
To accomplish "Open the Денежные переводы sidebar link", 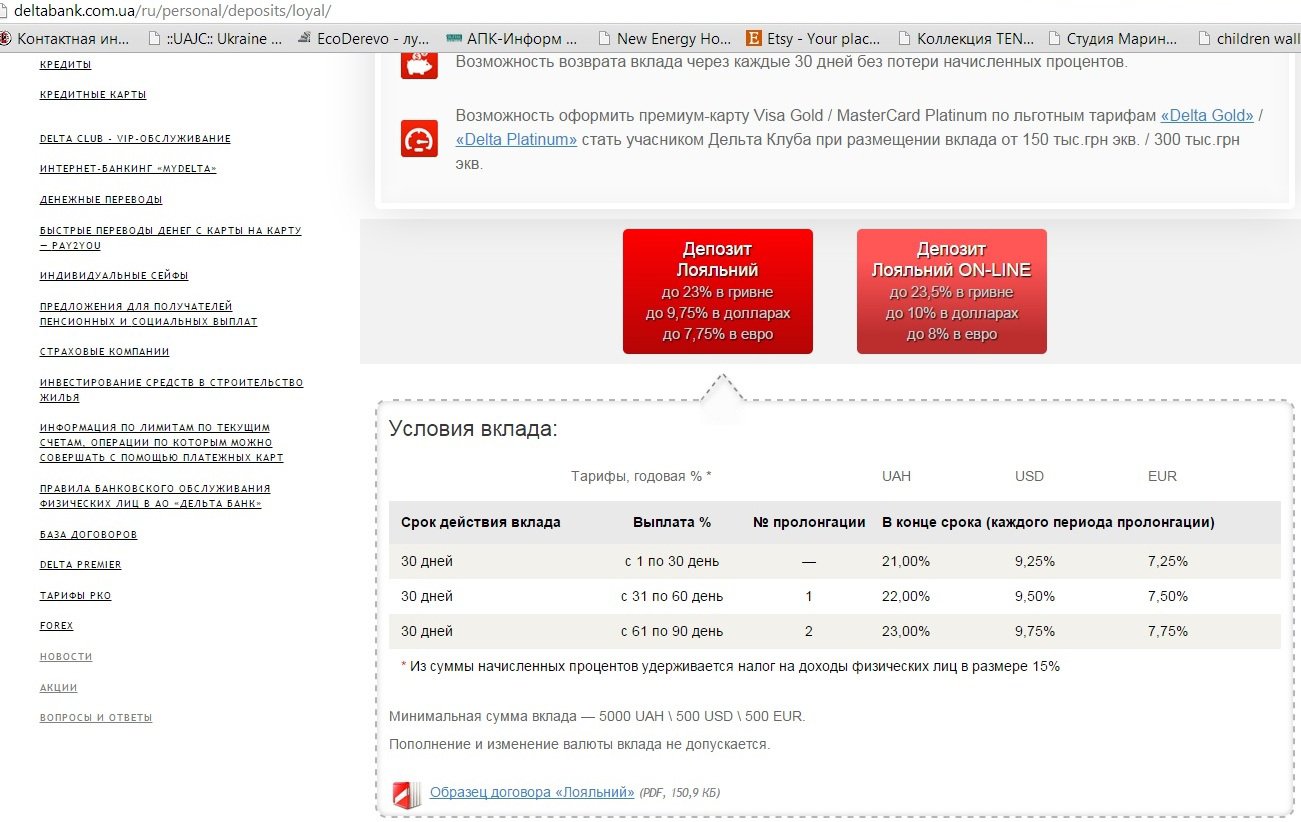I will click(101, 200).
